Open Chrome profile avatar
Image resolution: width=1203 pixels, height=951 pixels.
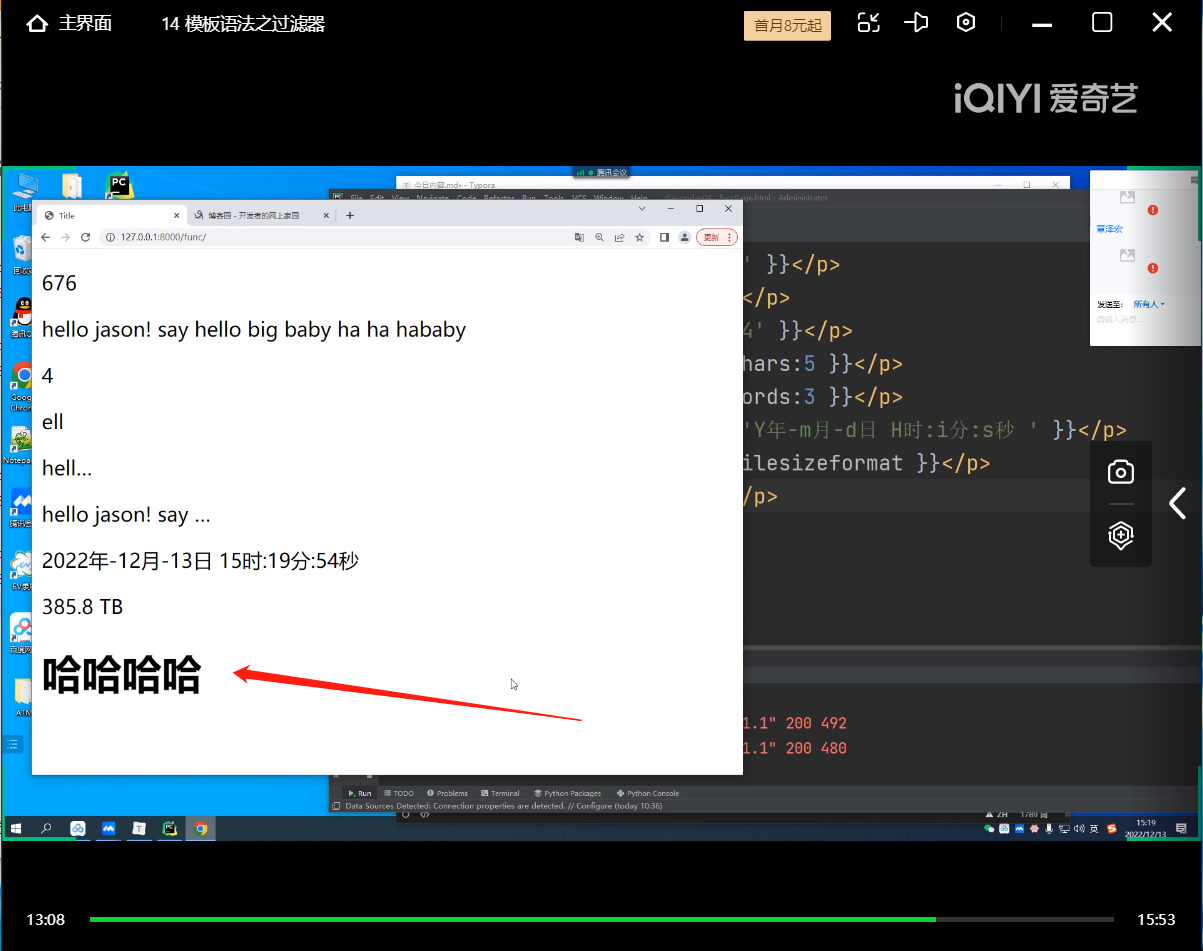coord(684,237)
